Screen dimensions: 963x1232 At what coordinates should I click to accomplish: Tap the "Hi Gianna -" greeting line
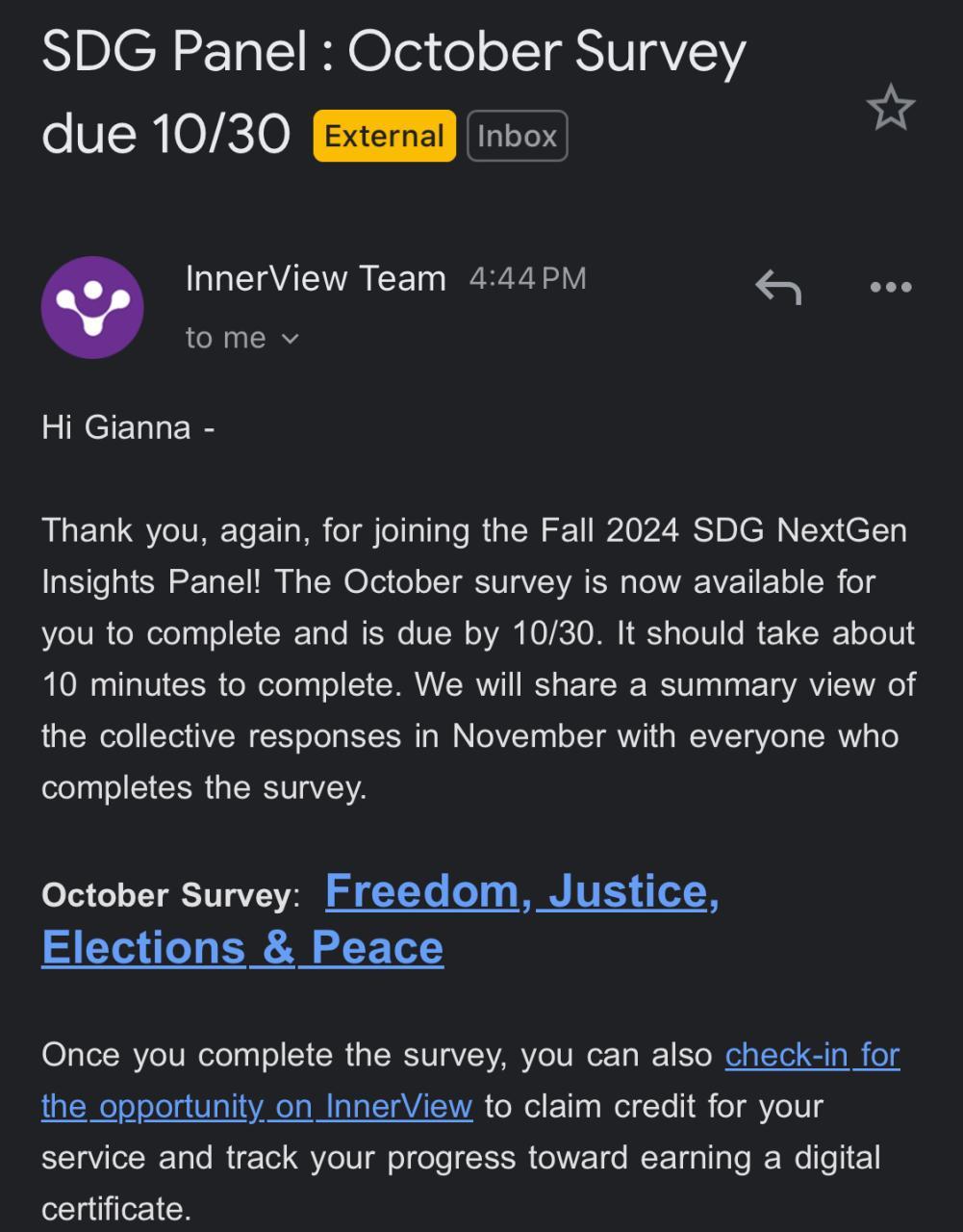pos(127,426)
